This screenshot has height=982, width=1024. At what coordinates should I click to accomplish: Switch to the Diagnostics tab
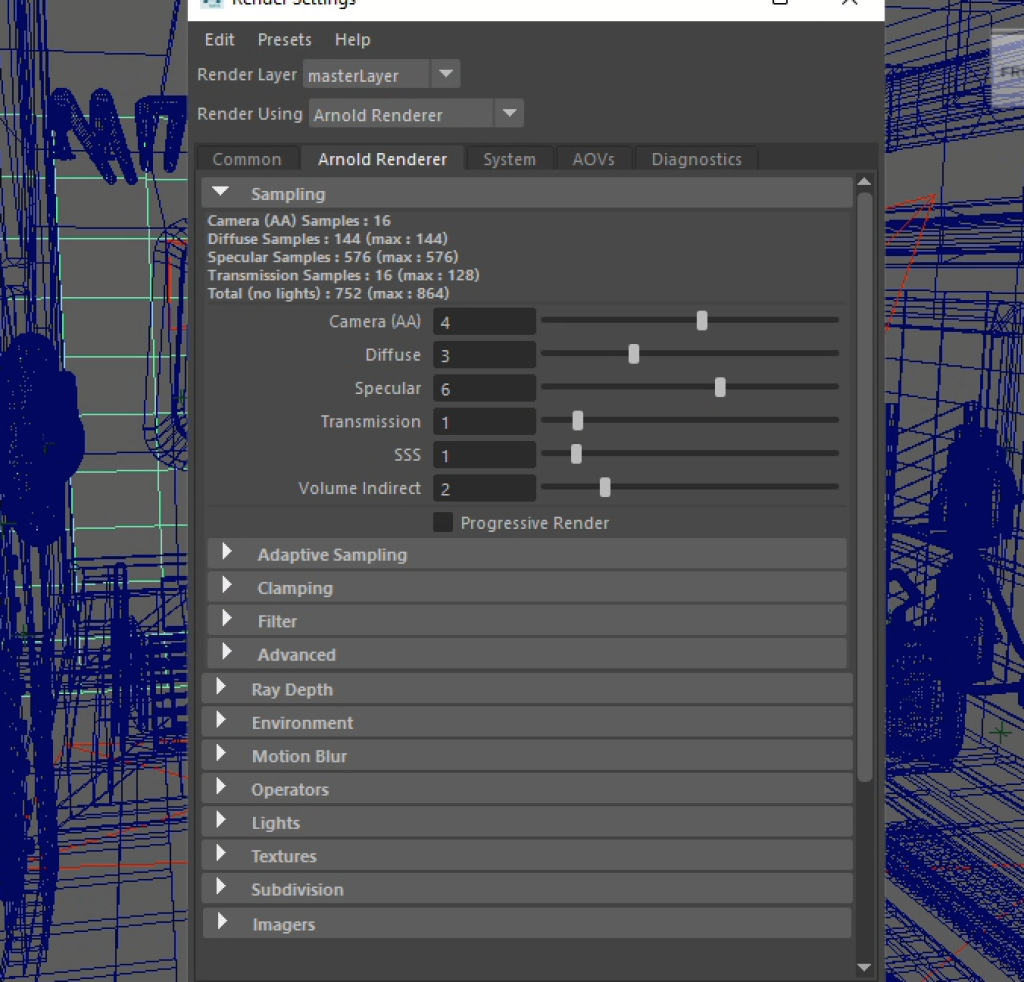[696, 159]
